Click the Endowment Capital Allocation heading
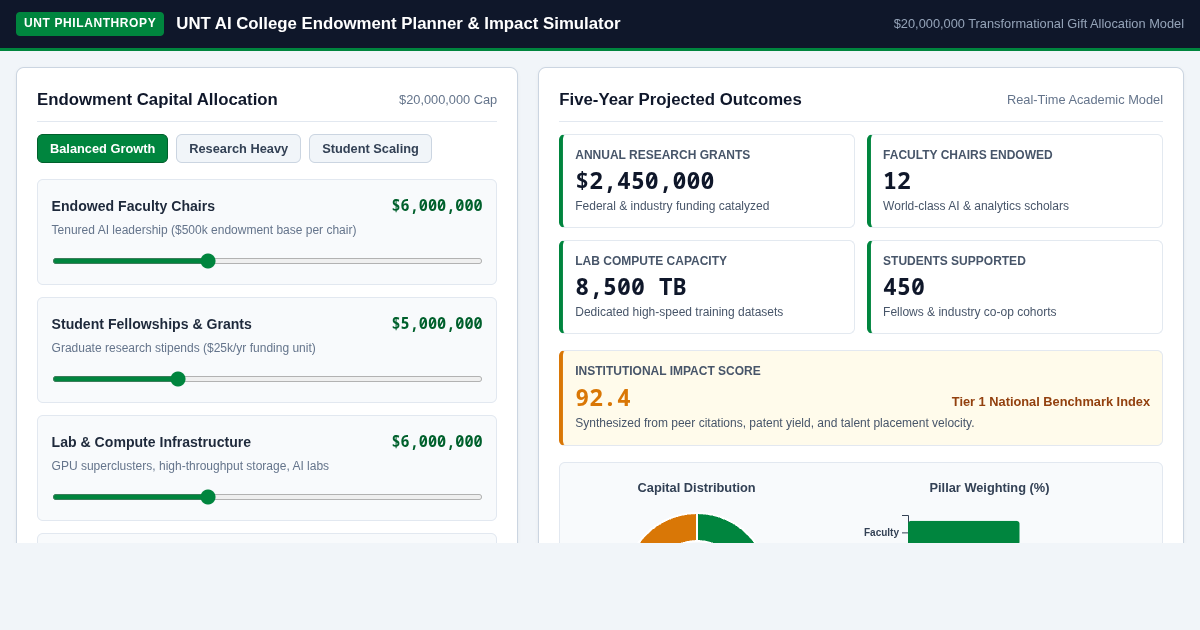 157,100
